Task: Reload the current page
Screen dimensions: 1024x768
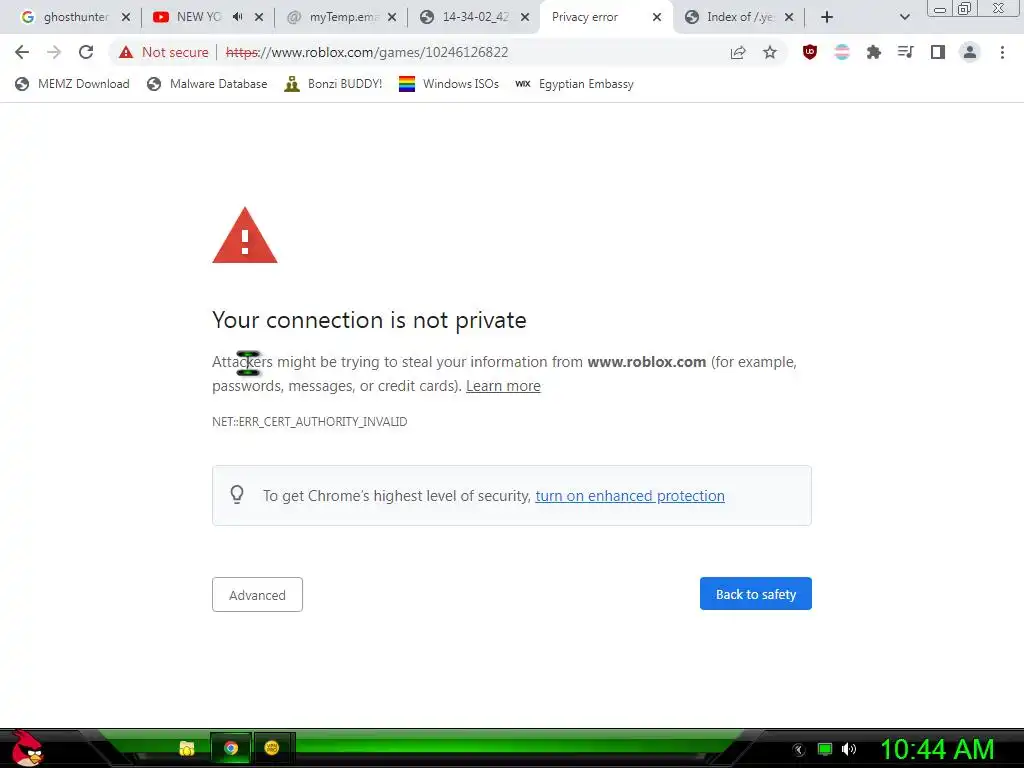Action: [86, 52]
